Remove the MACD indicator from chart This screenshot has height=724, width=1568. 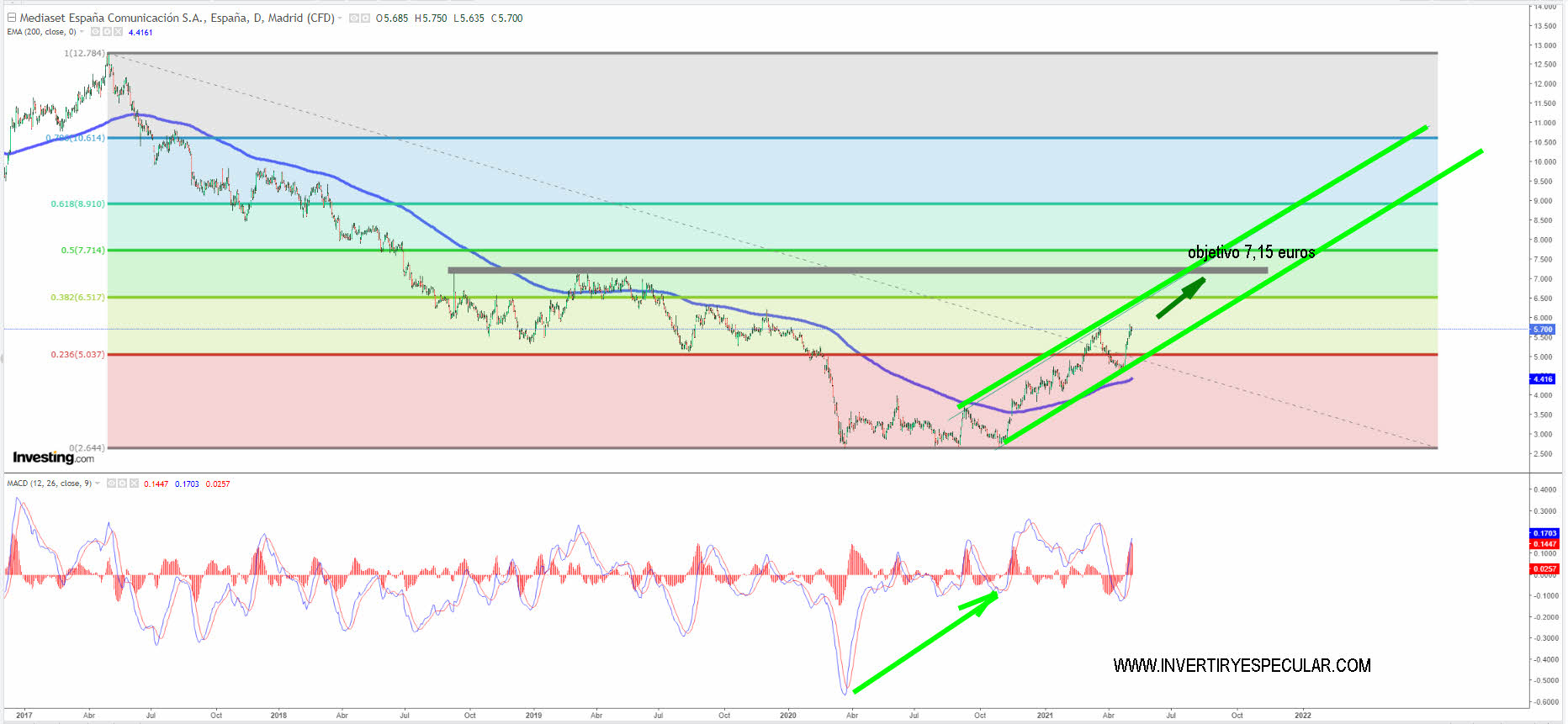tap(133, 484)
